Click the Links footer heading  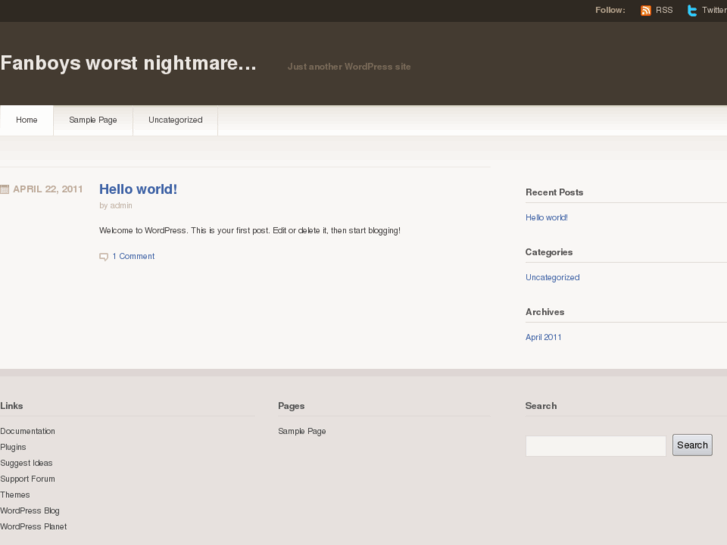click(x=12, y=406)
